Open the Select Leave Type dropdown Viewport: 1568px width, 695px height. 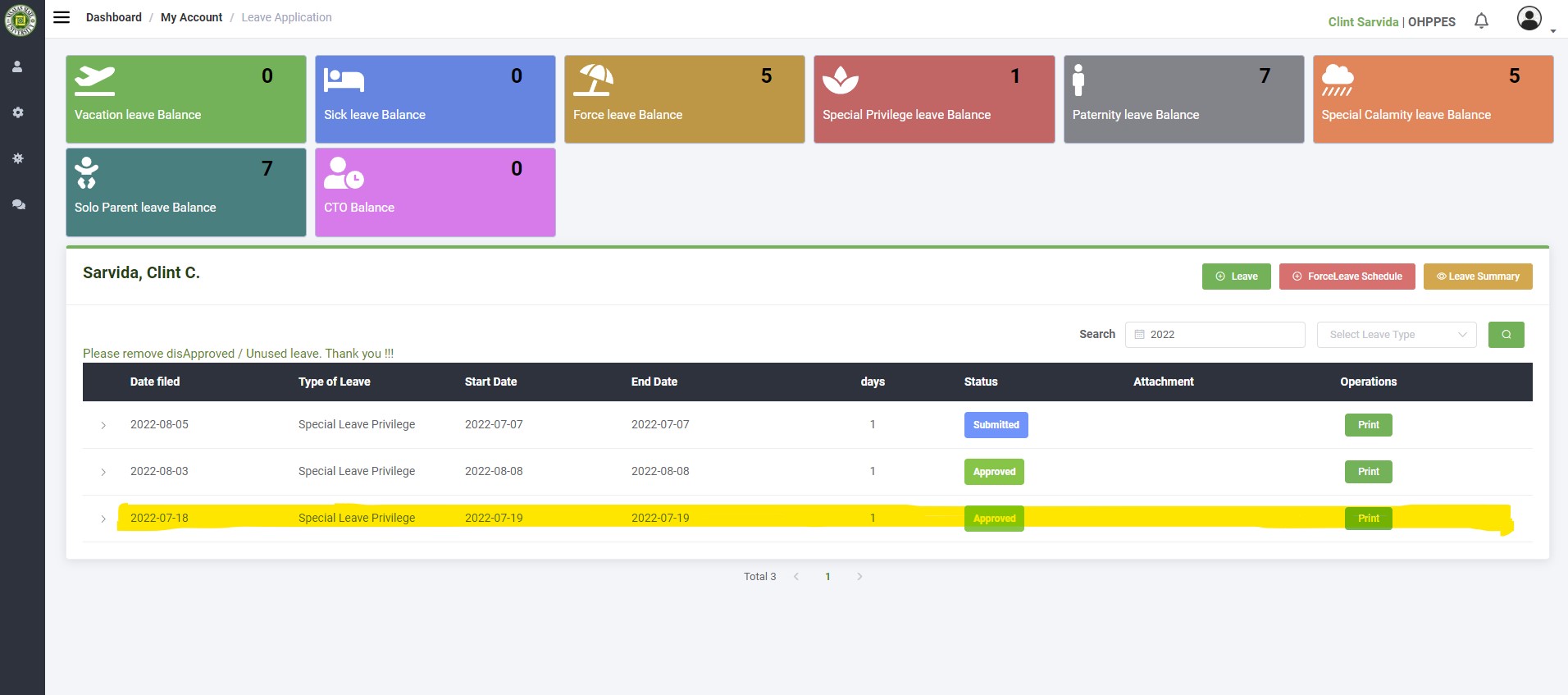(1396, 335)
